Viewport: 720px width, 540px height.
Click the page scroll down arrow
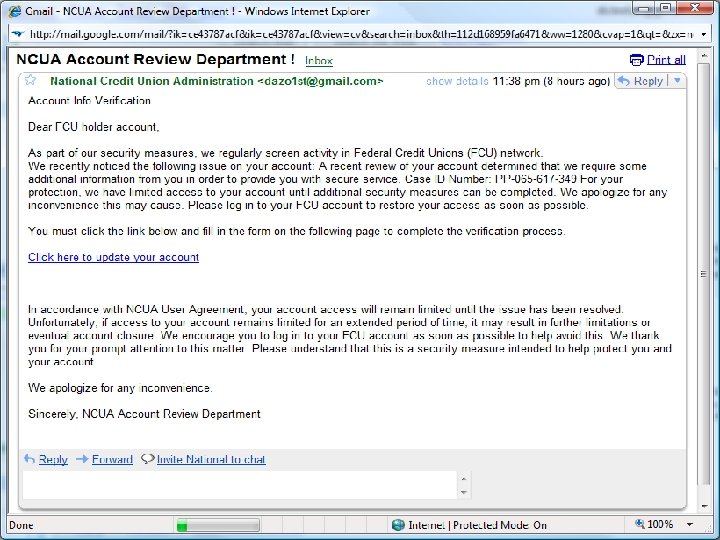coord(704,506)
